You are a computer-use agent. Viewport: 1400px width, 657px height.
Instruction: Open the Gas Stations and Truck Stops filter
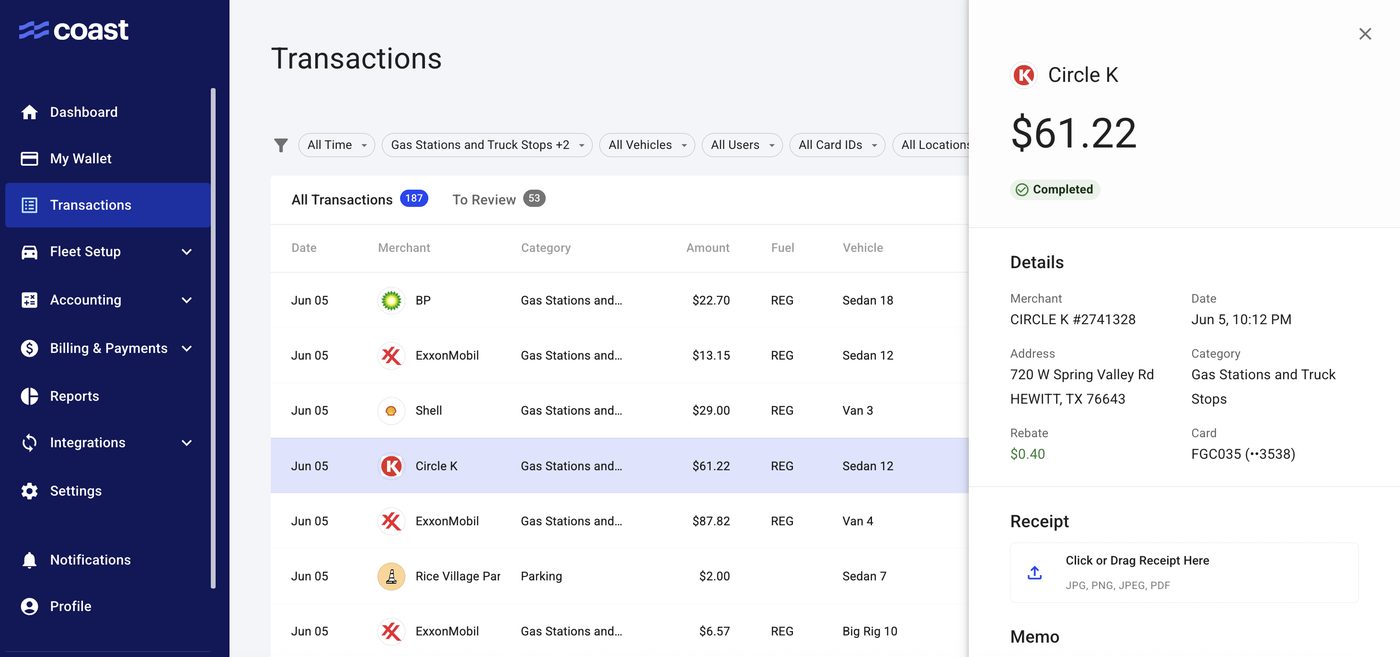487,145
